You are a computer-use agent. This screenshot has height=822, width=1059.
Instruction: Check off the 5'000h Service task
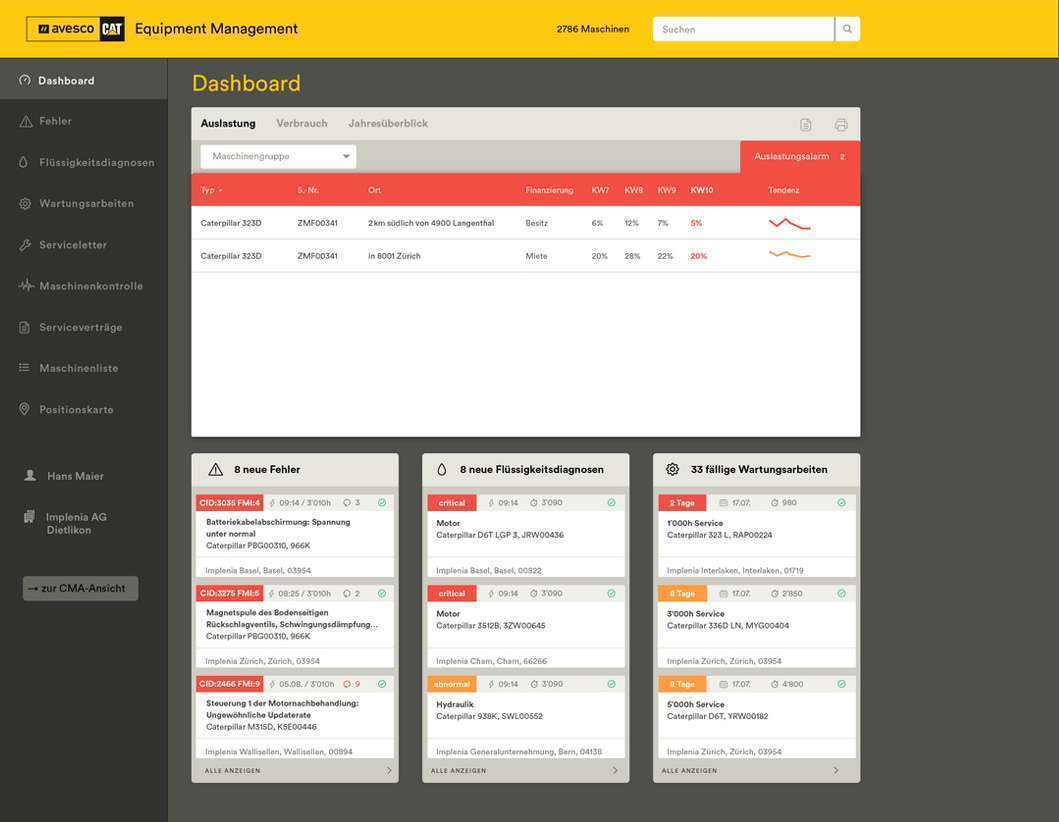tap(842, 684)
